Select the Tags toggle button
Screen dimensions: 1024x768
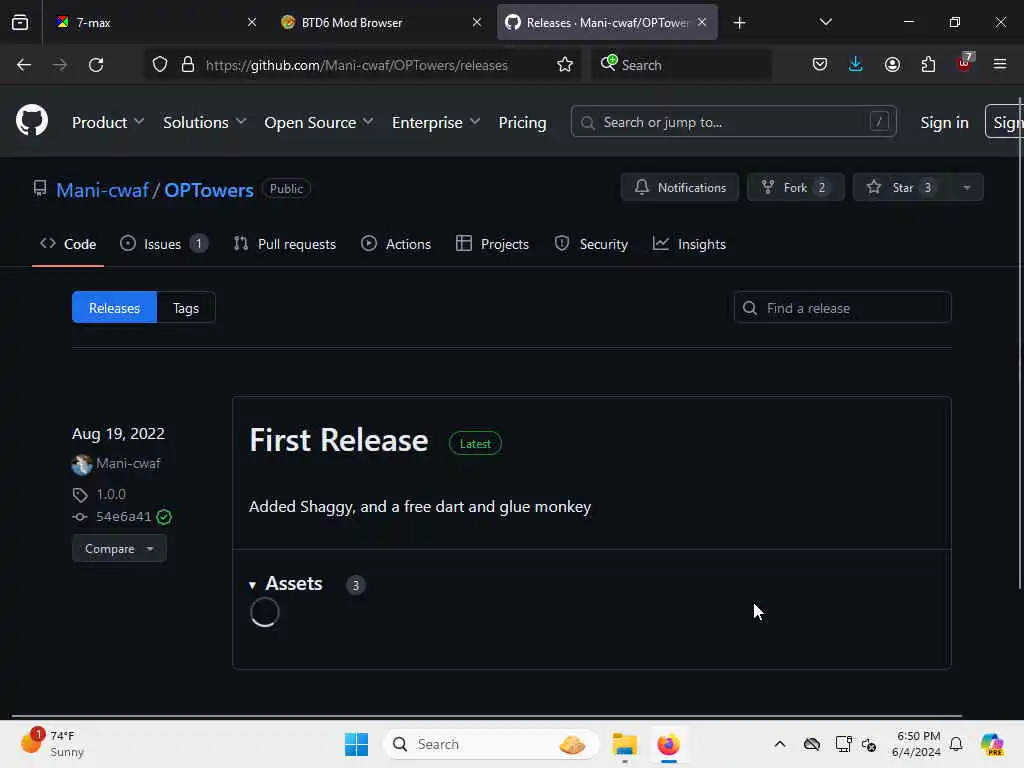pyautogui.click(x=186, y=308)
